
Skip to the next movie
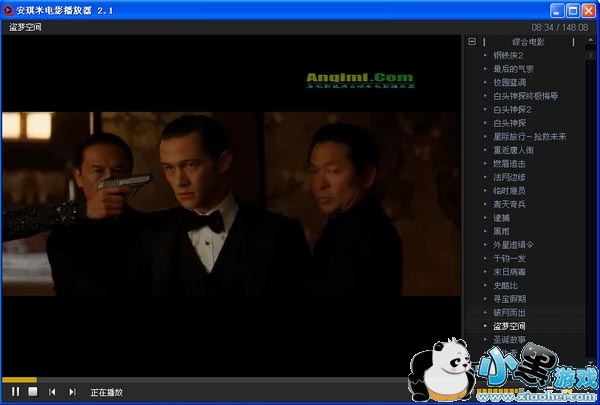pos(72,392)
